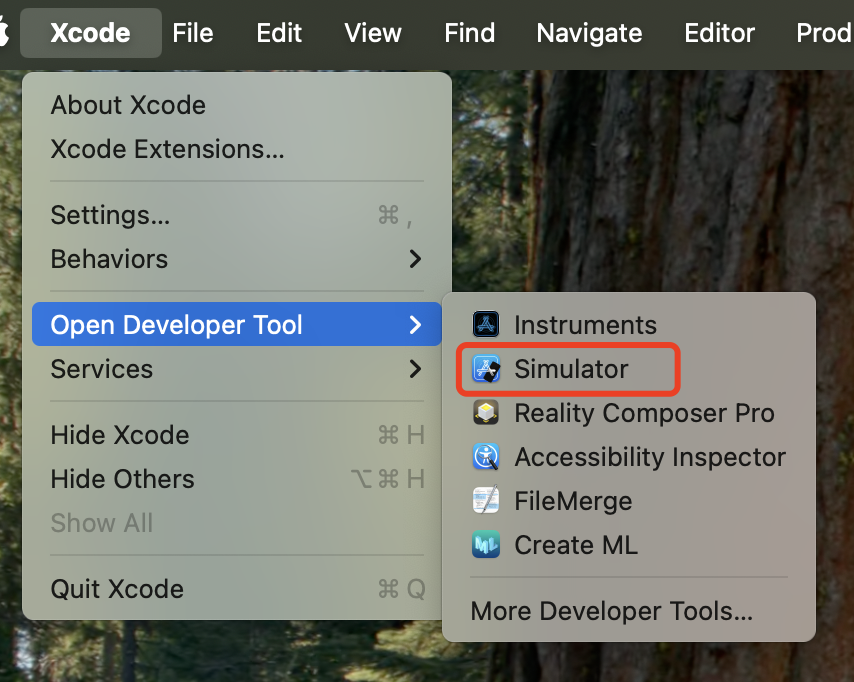854x682 pixels.
Task: Select Hide Xcode
Action: [120, 435]
